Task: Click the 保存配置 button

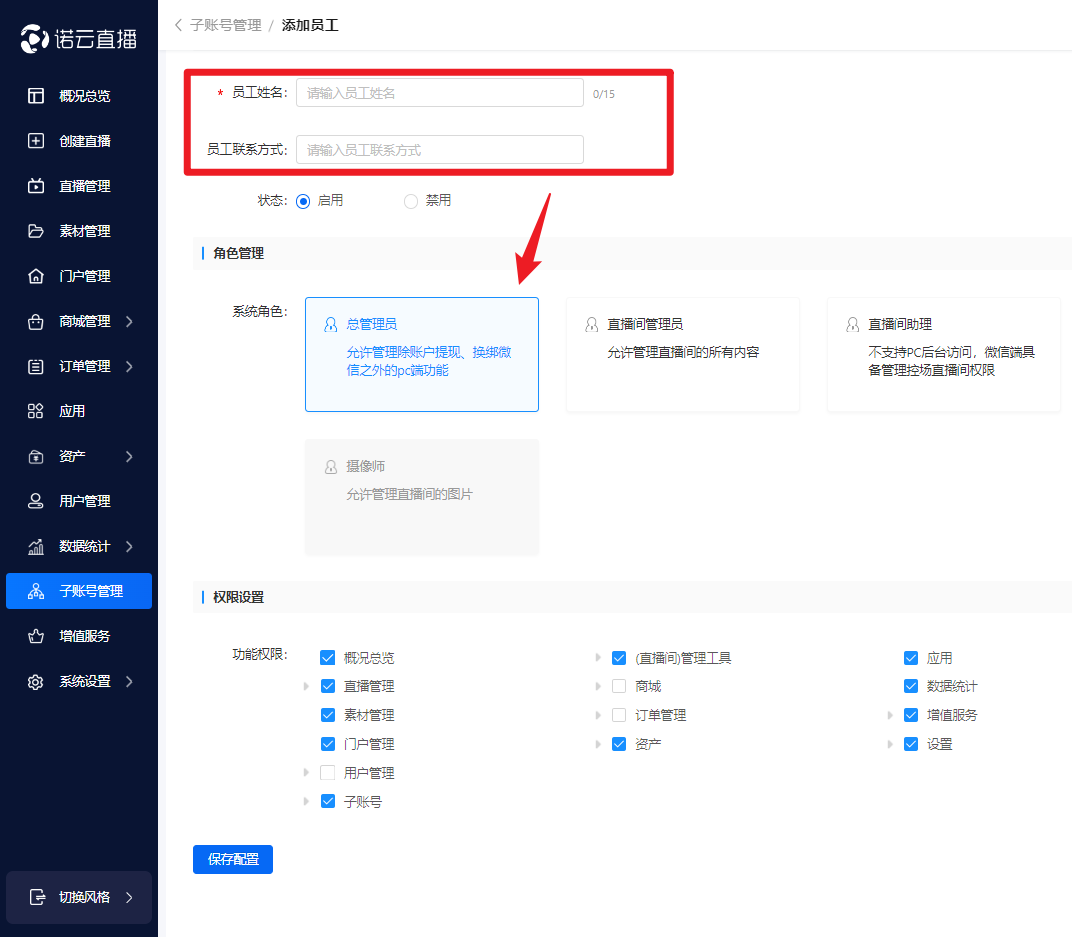Action: click(233, 860)
